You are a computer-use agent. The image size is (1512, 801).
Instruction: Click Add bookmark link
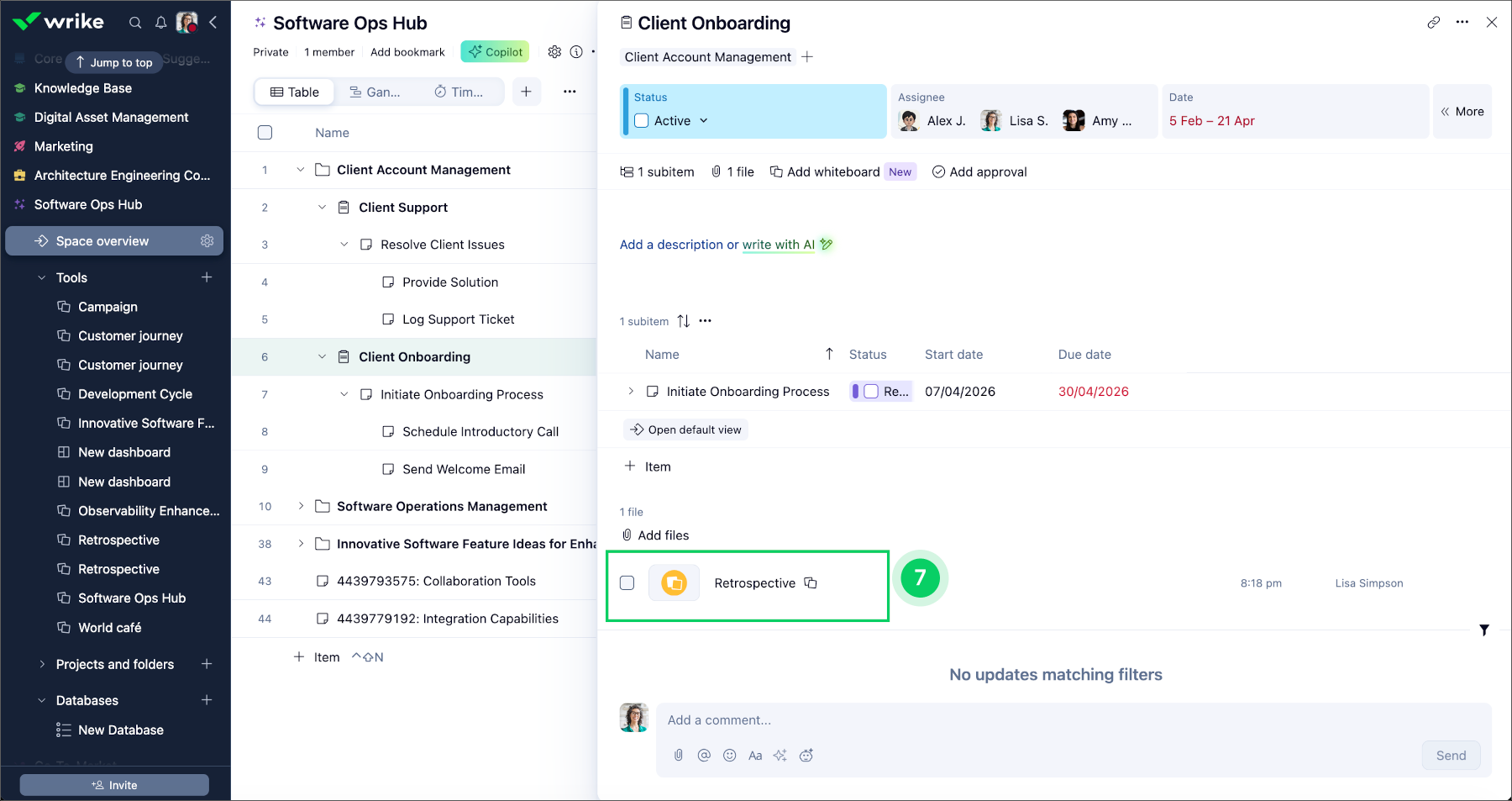[408, 52]
